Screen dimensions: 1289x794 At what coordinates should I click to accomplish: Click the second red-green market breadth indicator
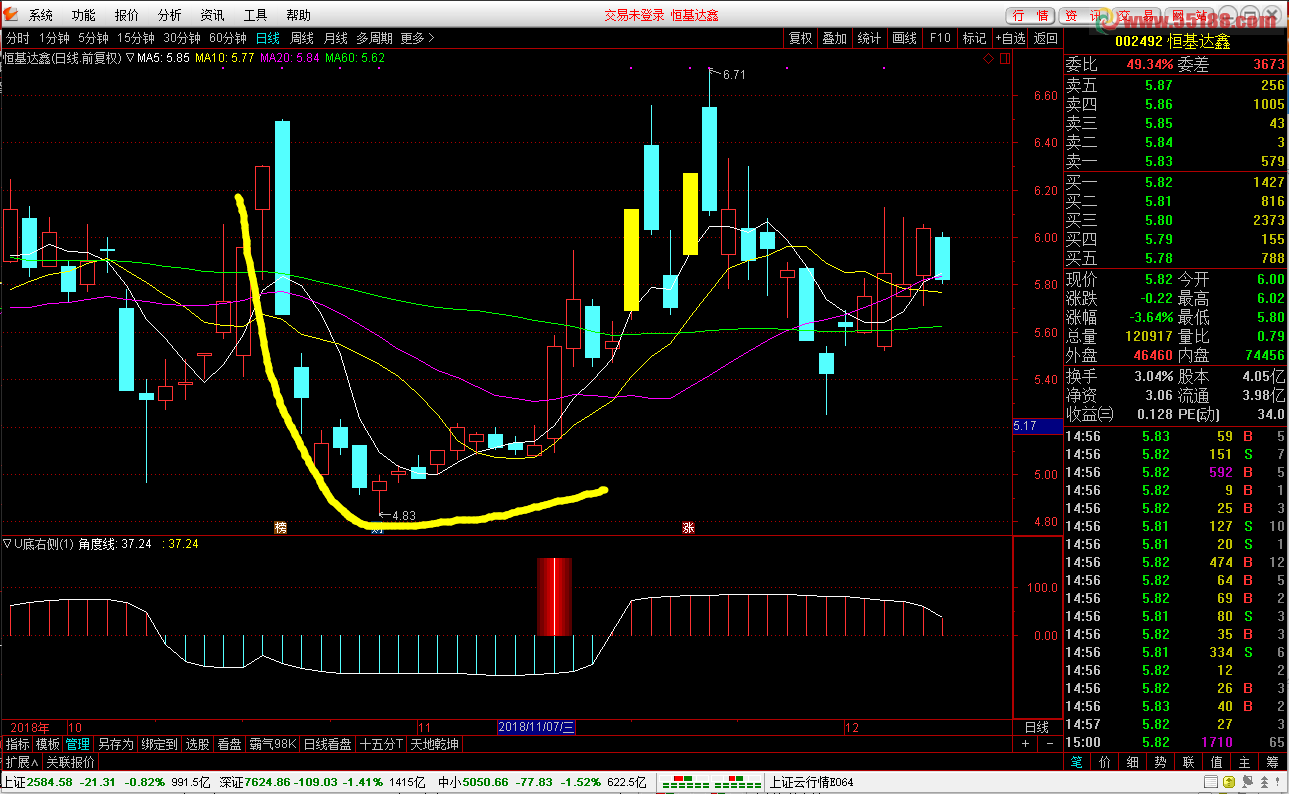click(x=737, y=781)
